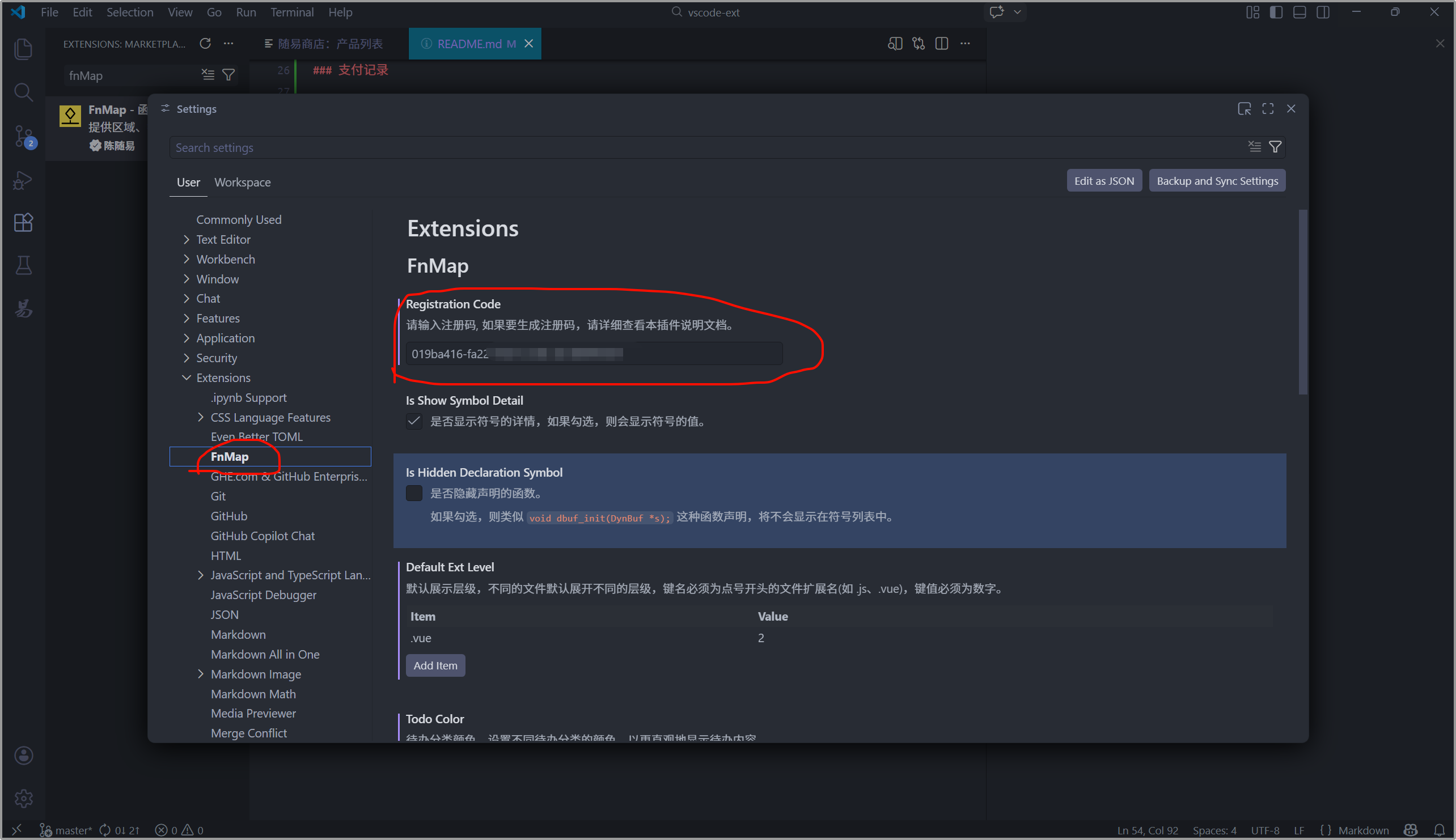Enable Is Hidden Declaration Symbol checkbox
Viewport: 1456px width, 840px height.
[x=414, y=493]
